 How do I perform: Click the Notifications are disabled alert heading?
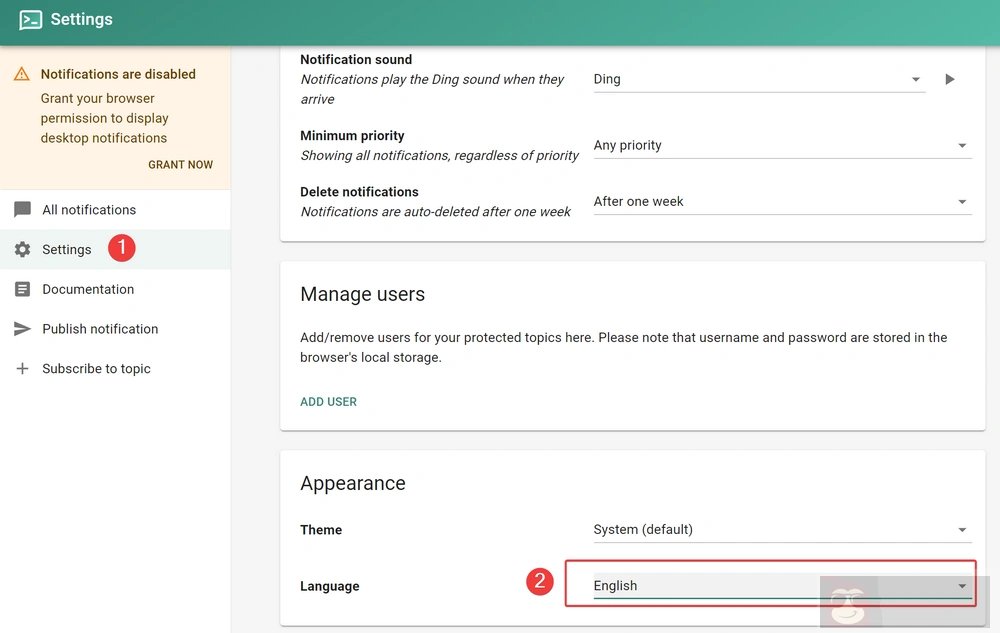[118, 74]
